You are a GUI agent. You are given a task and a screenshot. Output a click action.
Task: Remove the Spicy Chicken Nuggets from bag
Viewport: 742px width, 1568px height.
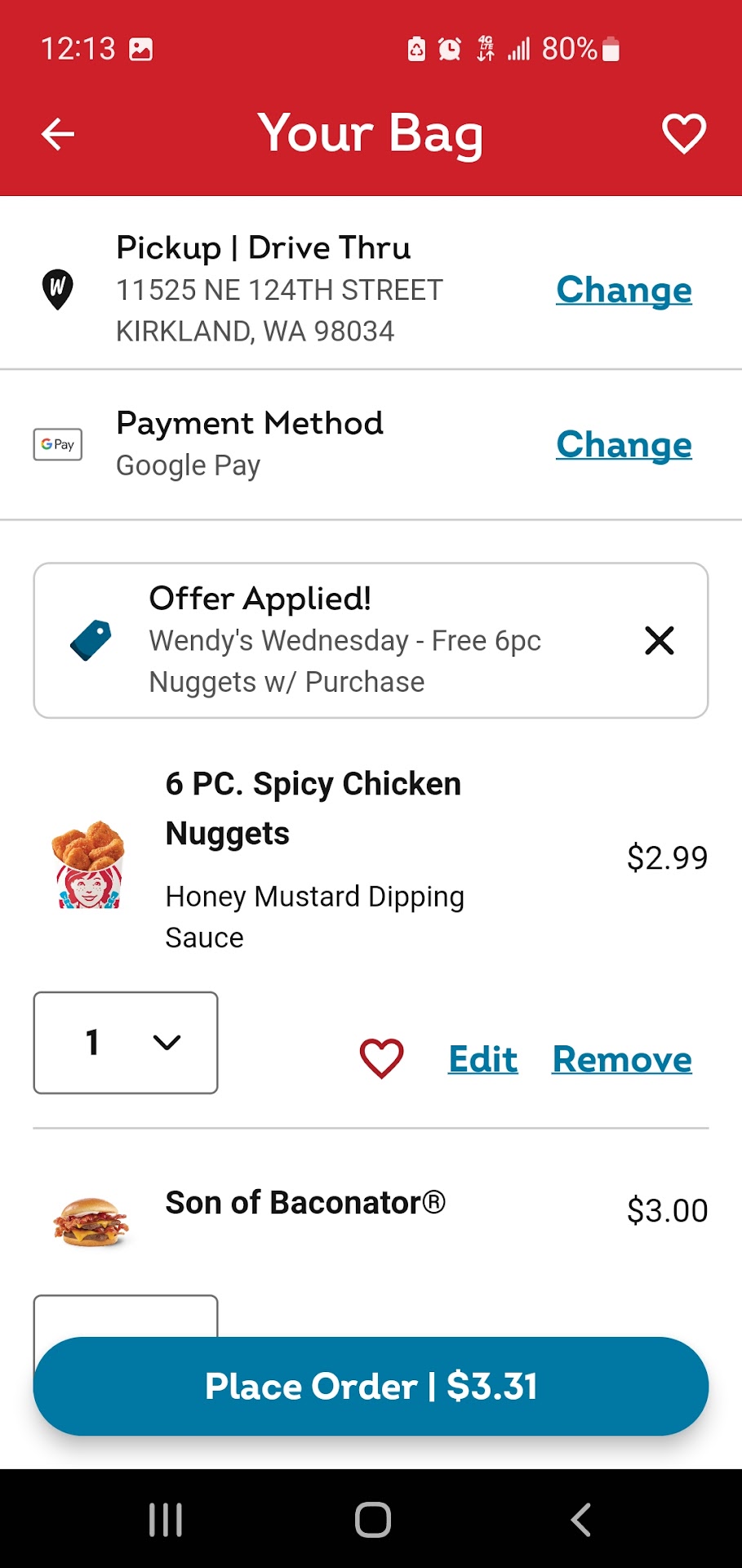(x=622, y=1059)
